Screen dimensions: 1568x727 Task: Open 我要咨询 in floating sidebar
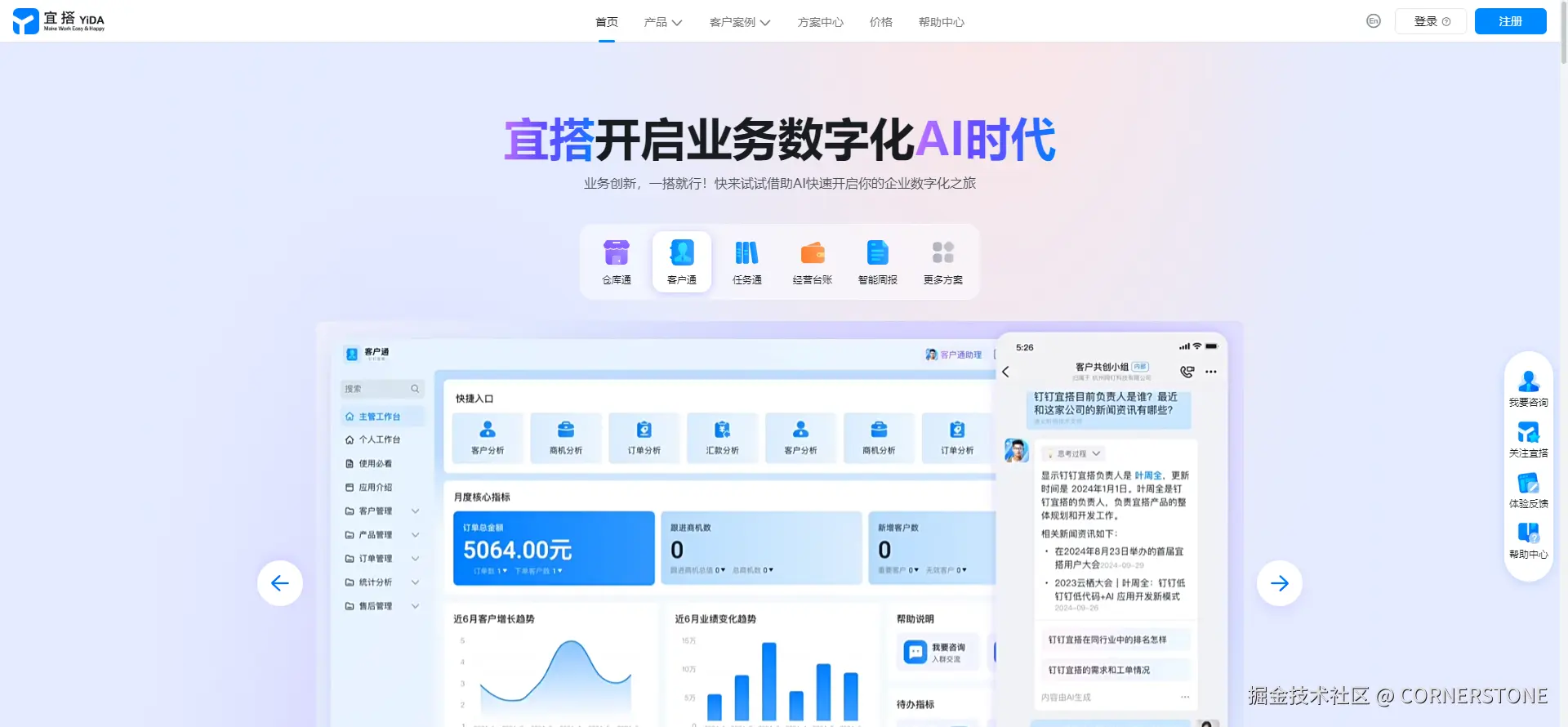1529,389
